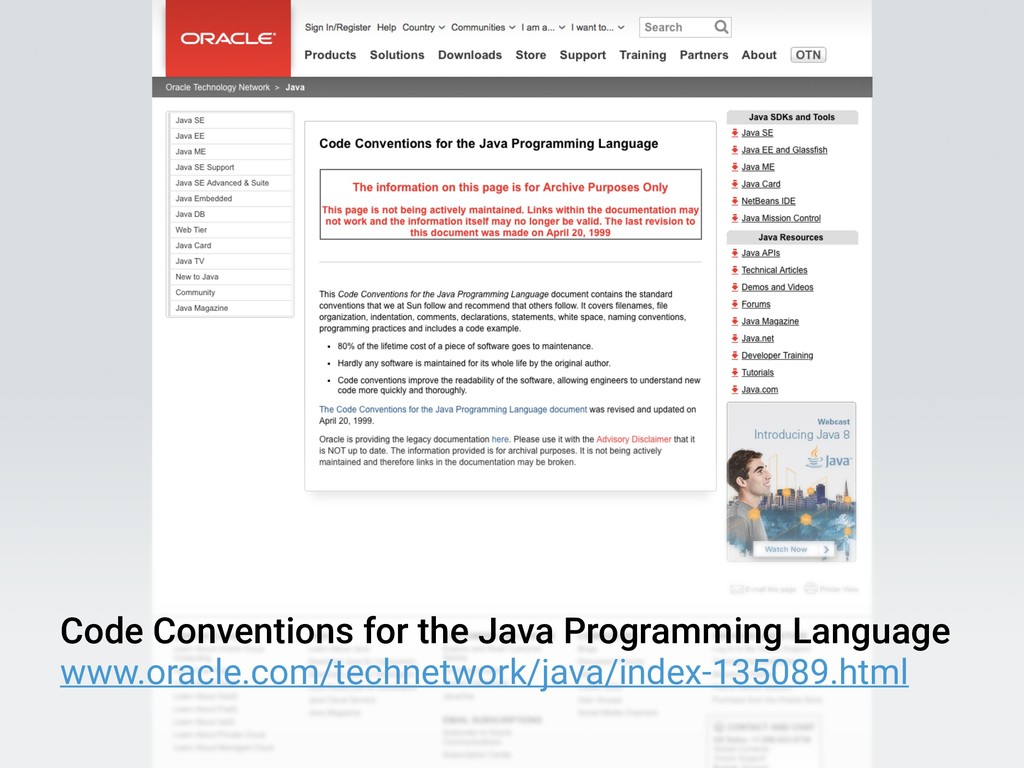Open Developer Training link
The image size is (1024, 768).
tap(777, 355)
